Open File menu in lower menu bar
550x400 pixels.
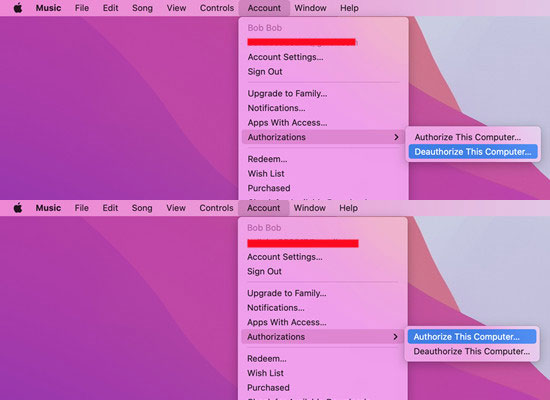[81, 208]
